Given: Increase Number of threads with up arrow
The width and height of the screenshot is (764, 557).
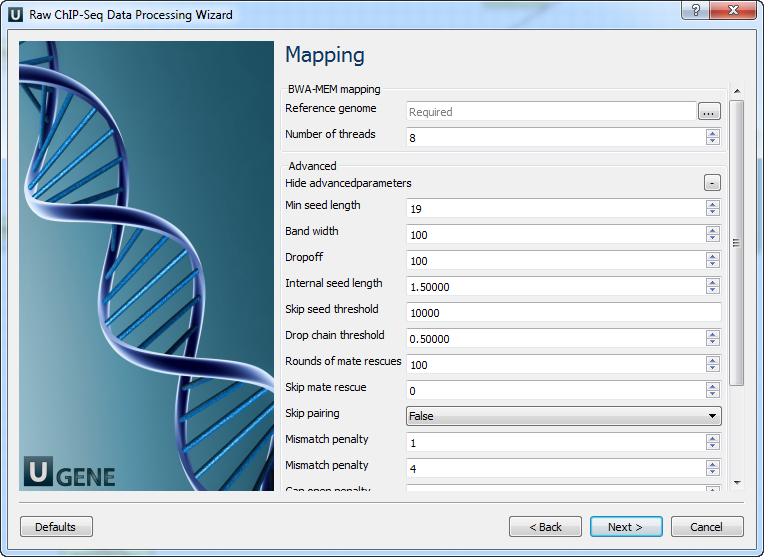Looking at the screenshot, I should pos(712,133).
